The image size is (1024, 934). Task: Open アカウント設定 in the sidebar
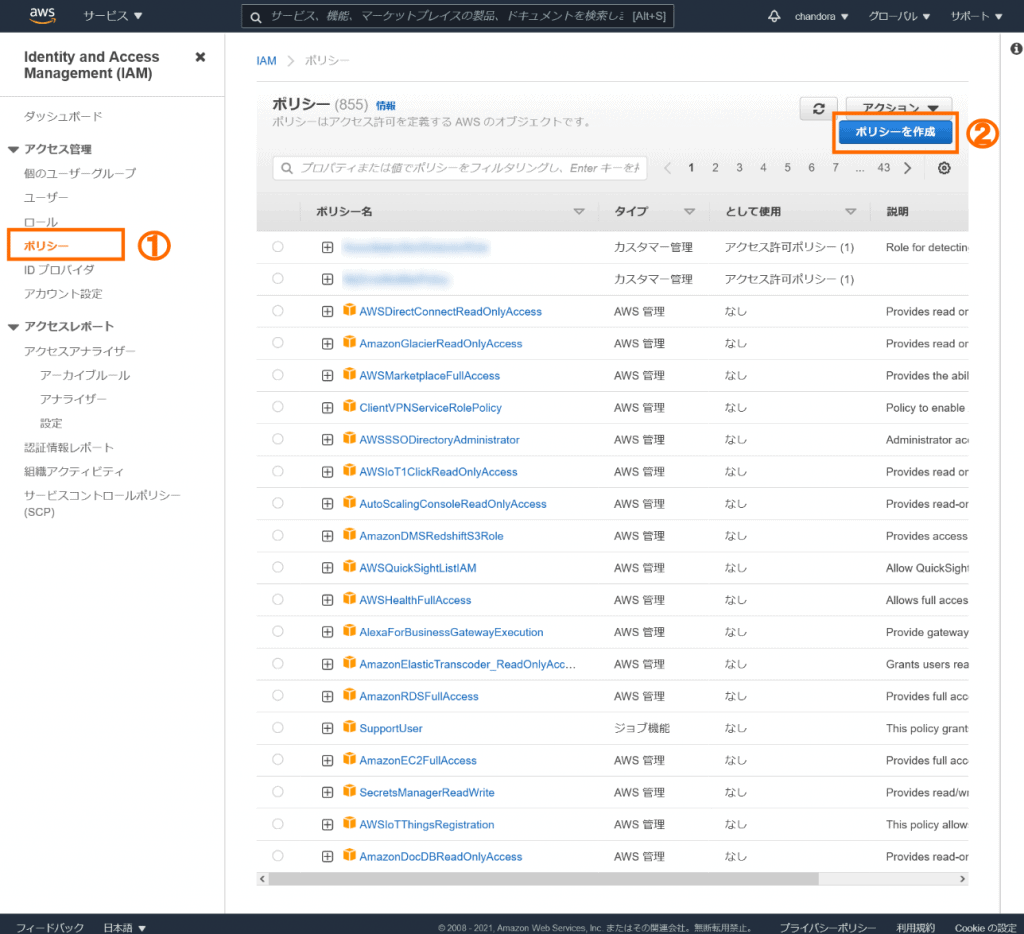coord(63,294)
